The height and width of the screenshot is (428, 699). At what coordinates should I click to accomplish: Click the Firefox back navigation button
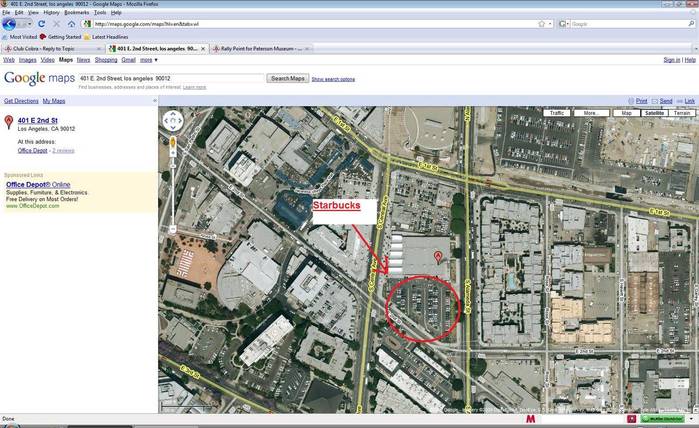click(10, 23)
